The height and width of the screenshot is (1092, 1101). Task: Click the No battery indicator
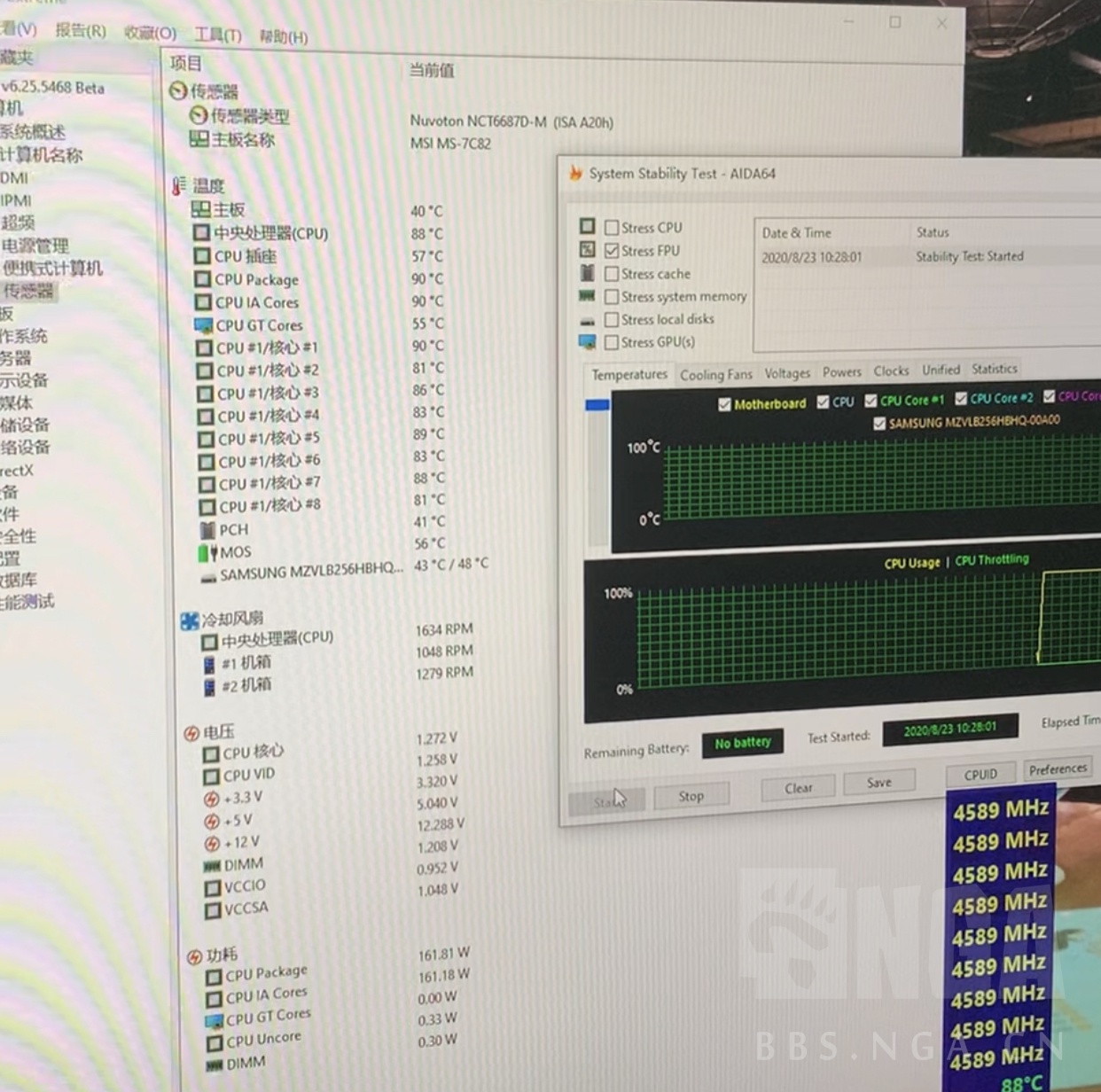pos(742,744)
